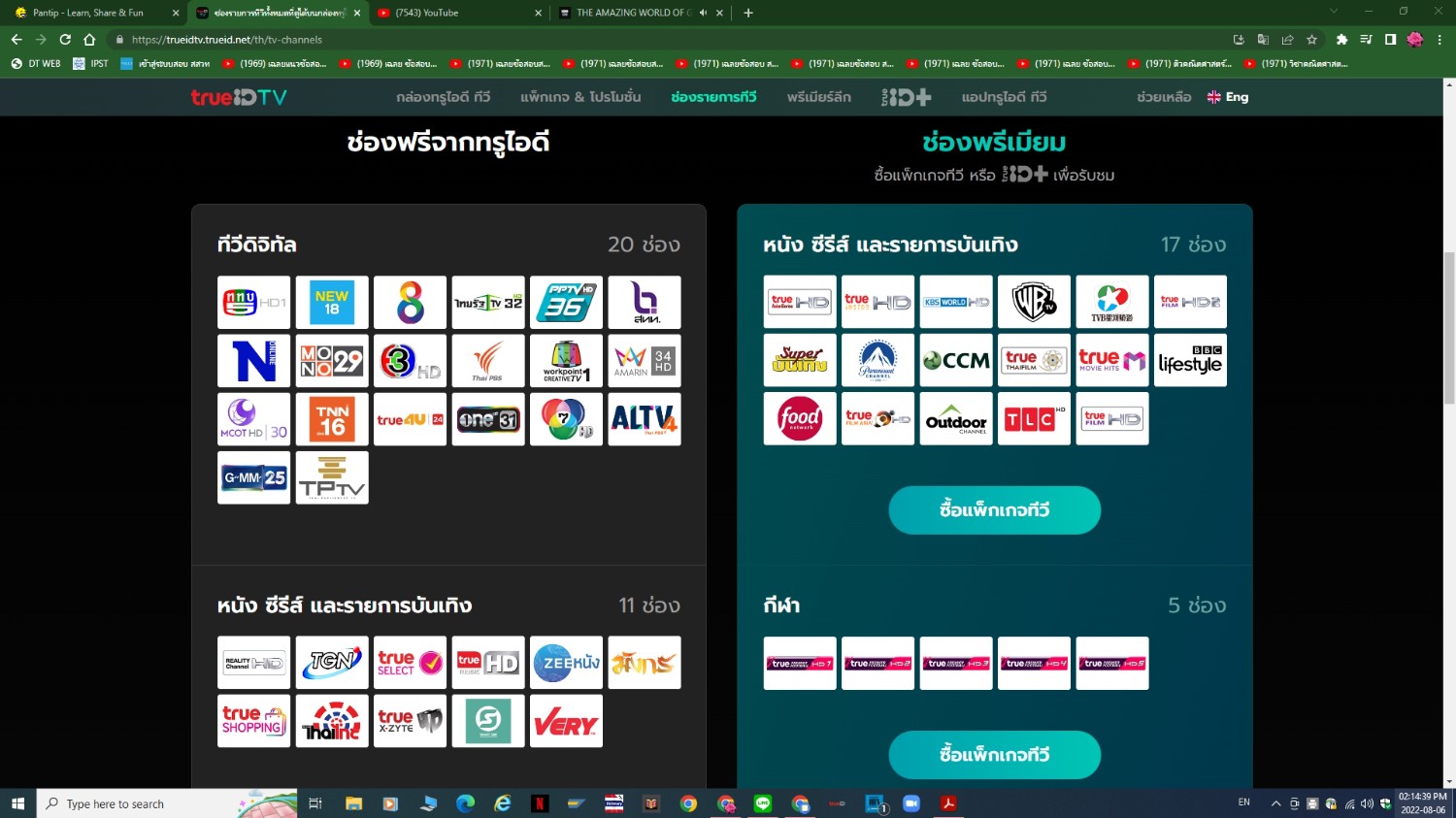Open the True4U 24 channel
Image resolution: width=1456 pixels, height=818 pixels.
tap(411, 419)
